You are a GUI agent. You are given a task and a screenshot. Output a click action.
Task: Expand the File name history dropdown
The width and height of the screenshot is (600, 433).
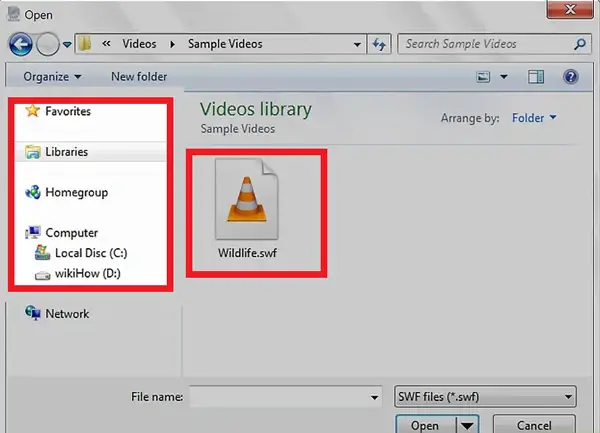coord(375,397)
